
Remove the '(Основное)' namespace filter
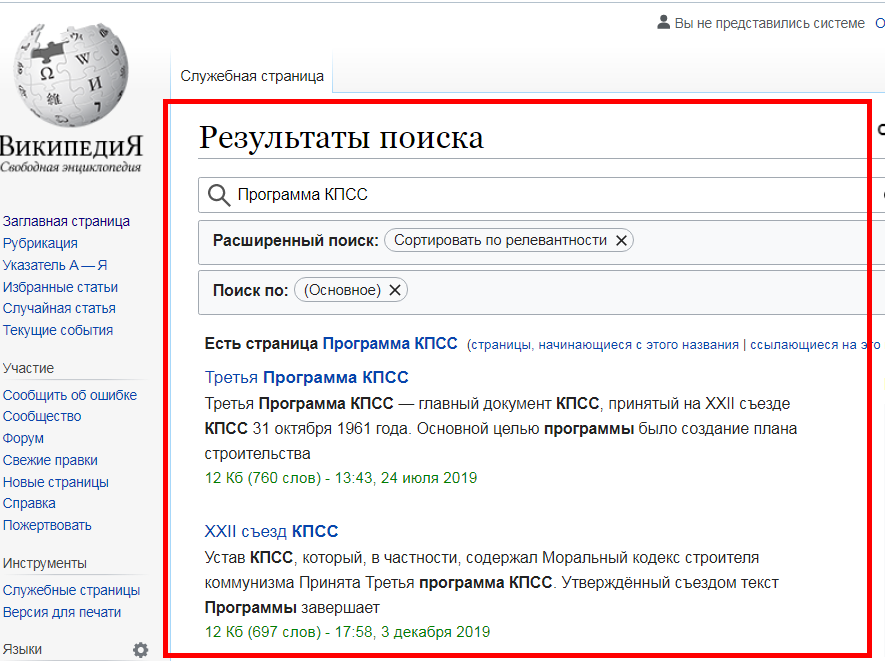click(x=395, y=290)
